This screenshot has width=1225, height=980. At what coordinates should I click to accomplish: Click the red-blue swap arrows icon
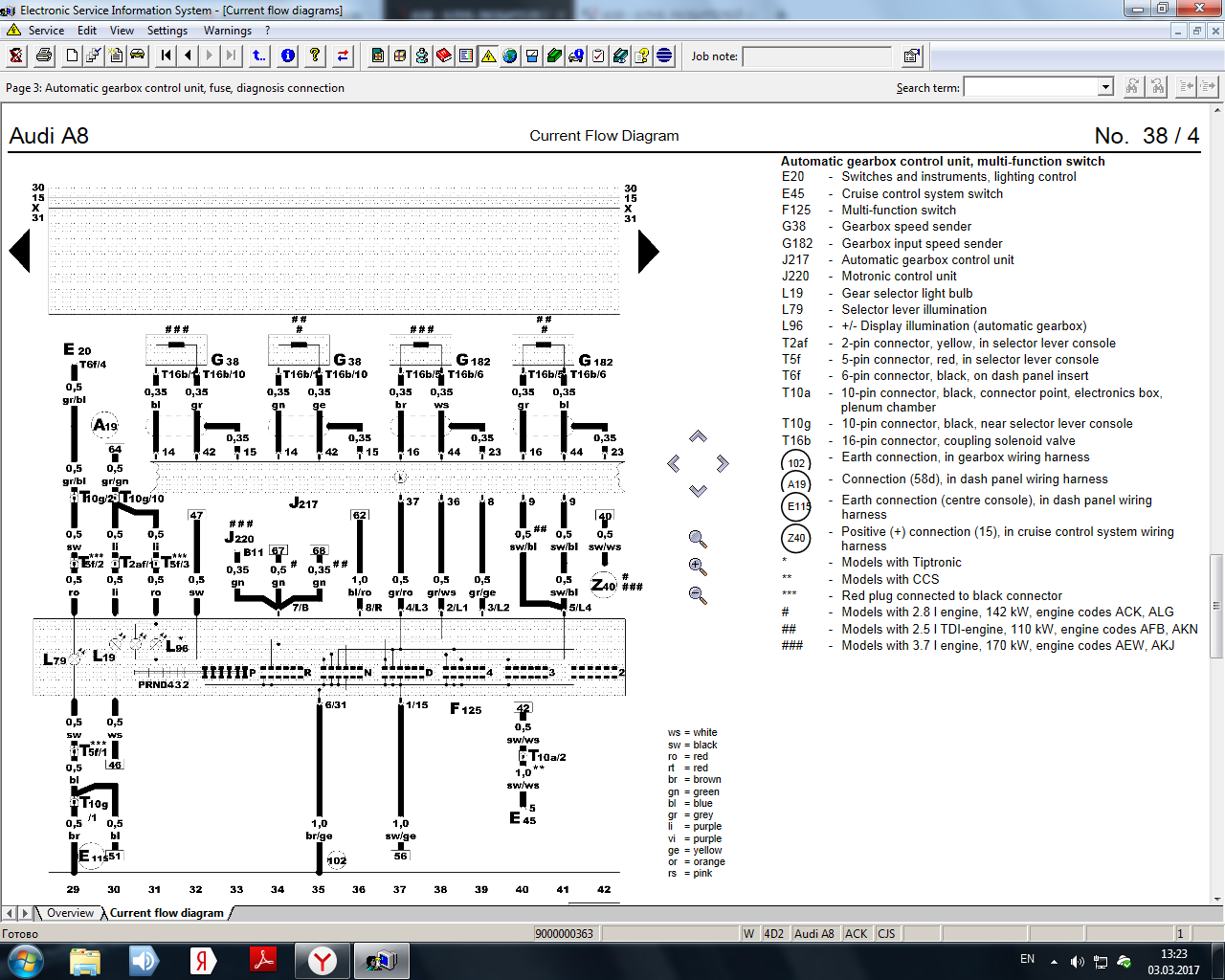point(343,56)
